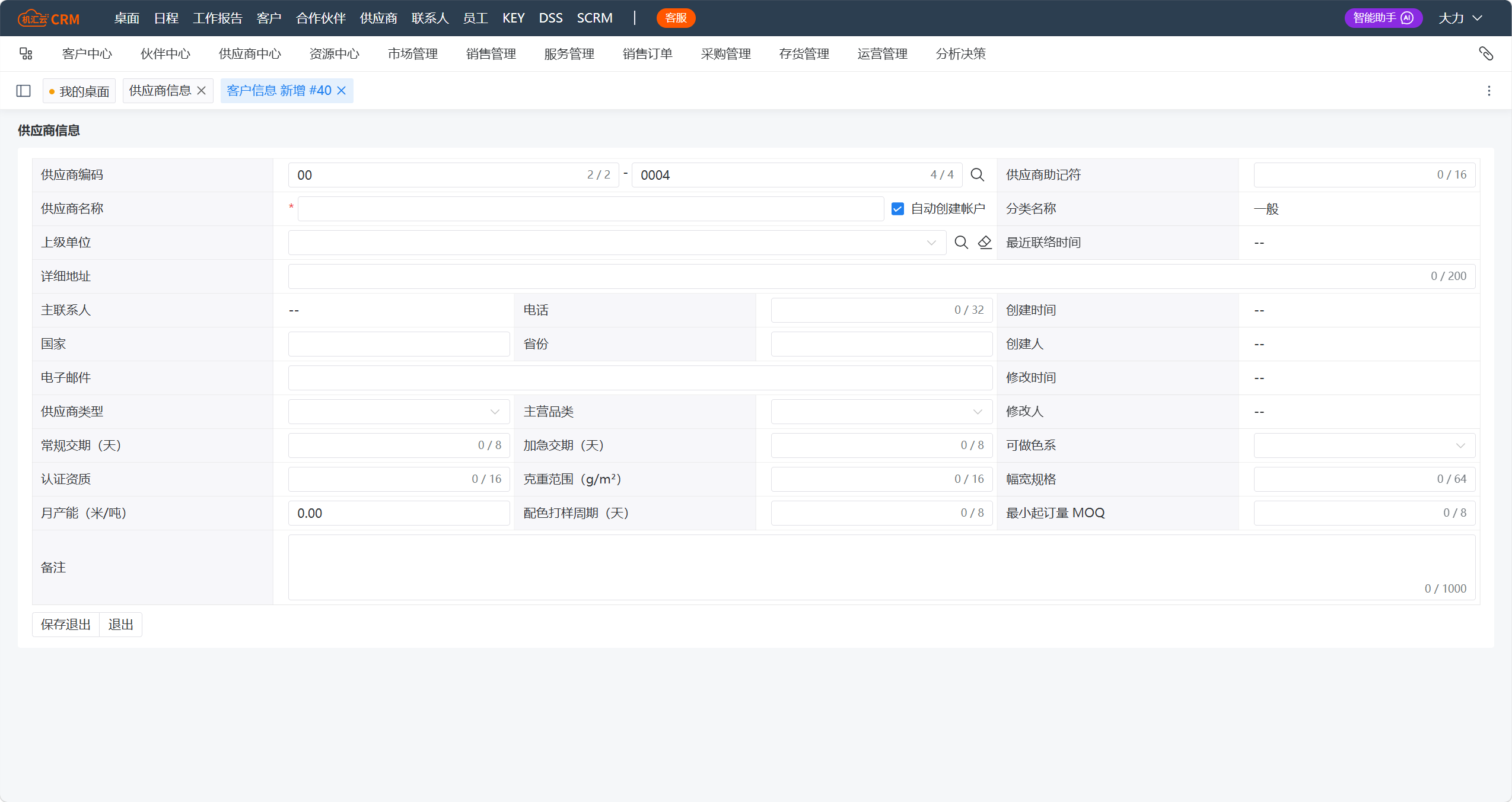Viewport: 1512px width, 802px height.
Task: Click the 备注 text area
Action: point(882,568)
